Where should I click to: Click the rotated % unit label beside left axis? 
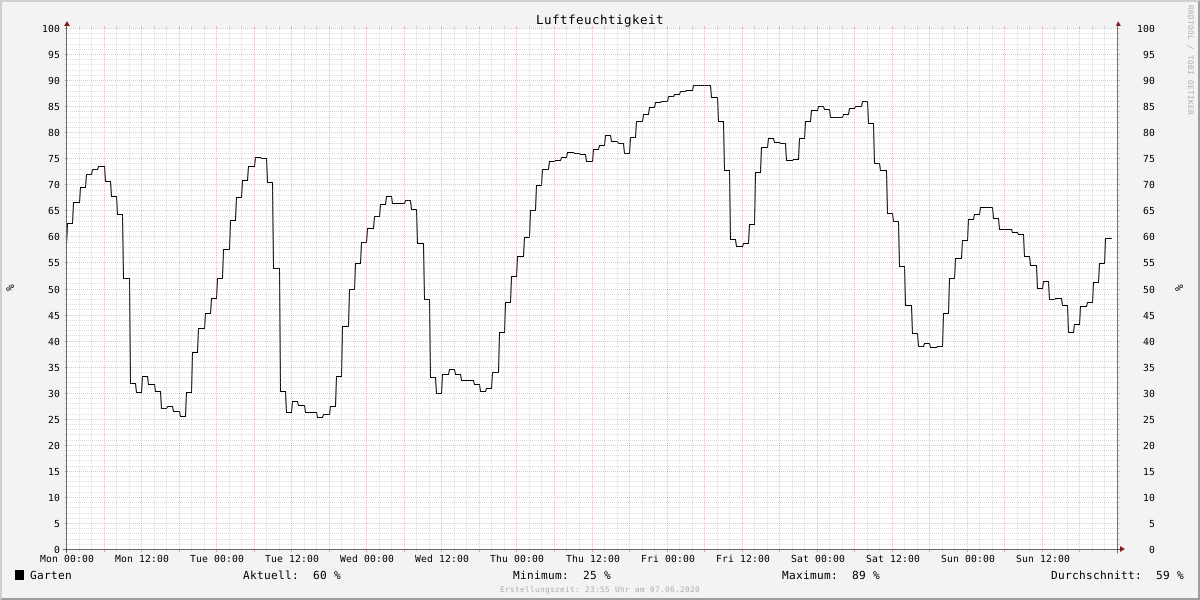10,288
